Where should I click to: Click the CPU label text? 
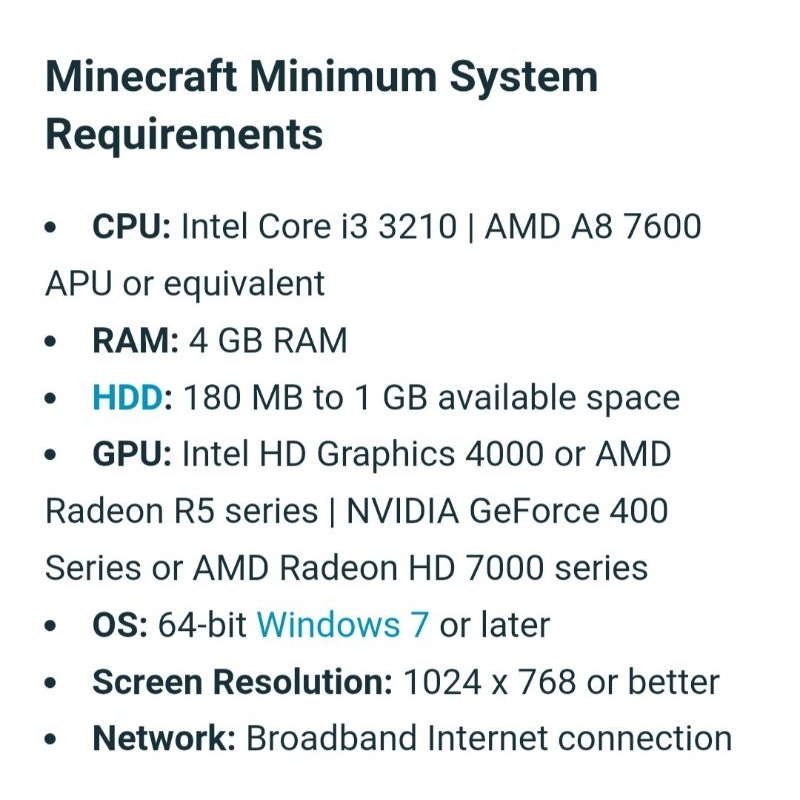131,226
